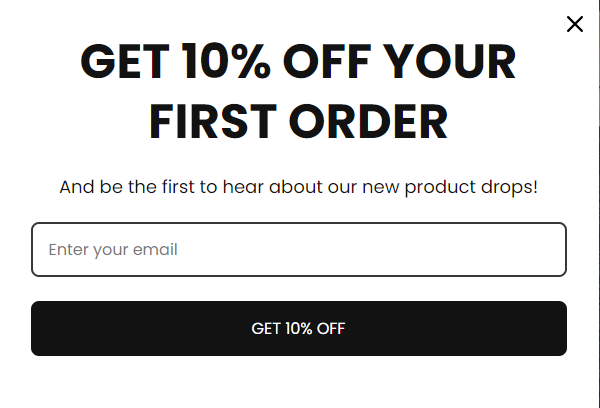
Task: Click the word 'GET' in the headline
Action: (127, 63)
